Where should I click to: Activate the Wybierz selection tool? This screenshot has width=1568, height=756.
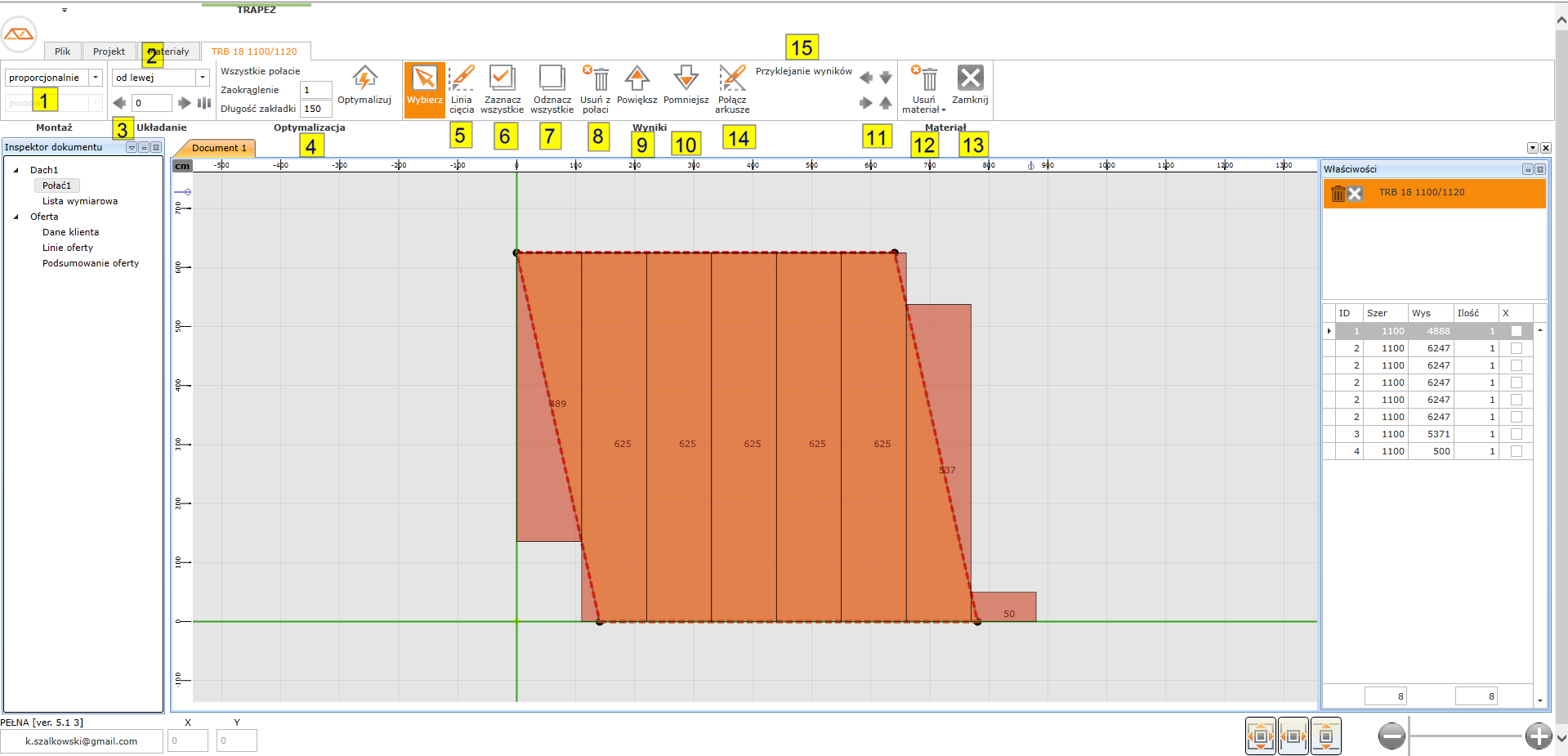[x=424, y=79]
